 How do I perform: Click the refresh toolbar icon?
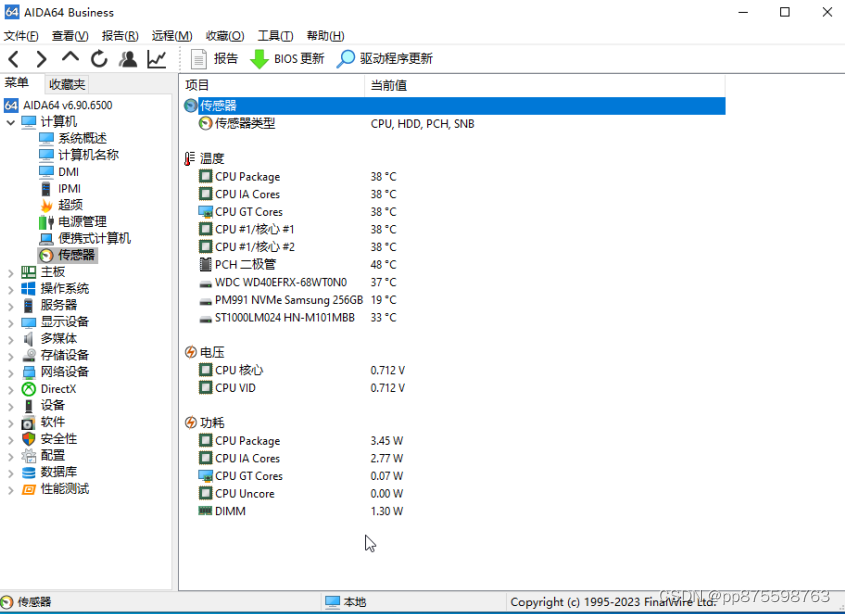point(99,59)
